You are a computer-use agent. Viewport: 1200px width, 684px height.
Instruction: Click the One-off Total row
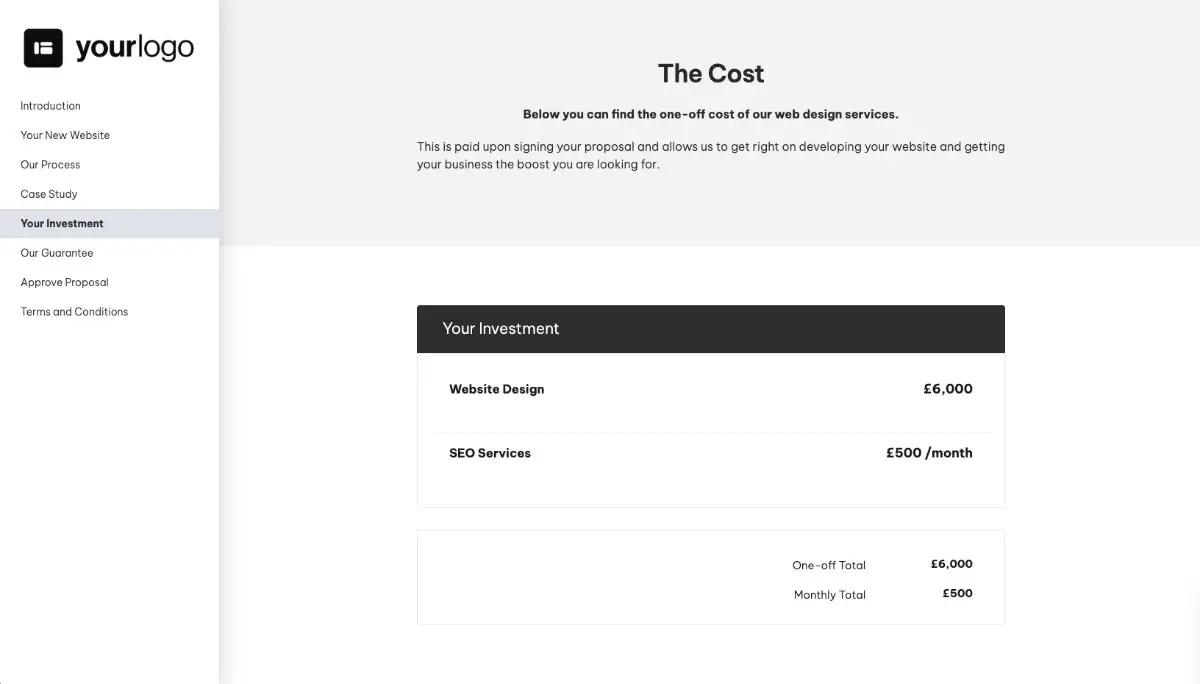point(829,564)
